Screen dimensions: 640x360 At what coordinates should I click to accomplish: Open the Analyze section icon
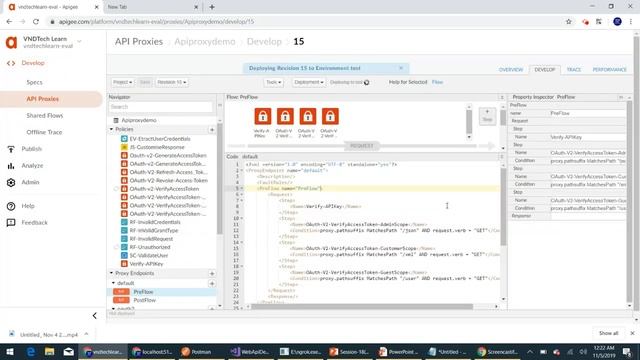[x=11, y=166]
